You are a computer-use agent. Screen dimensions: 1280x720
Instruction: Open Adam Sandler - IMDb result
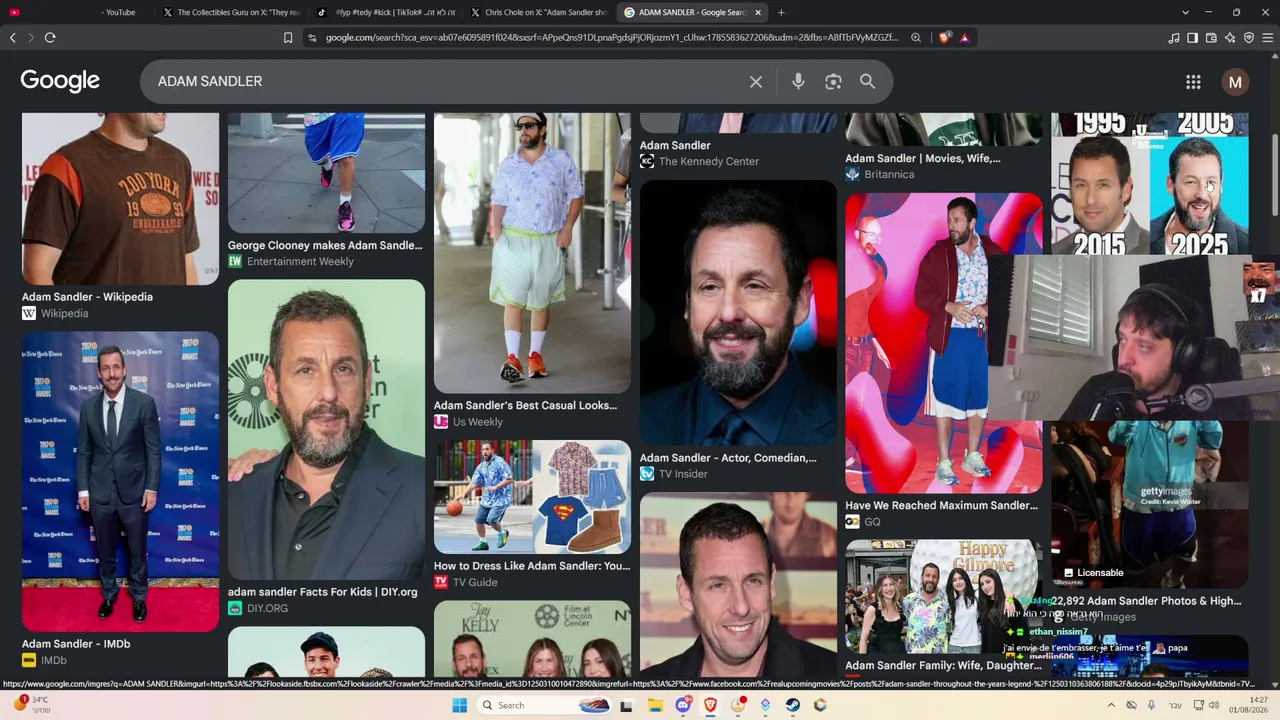click(76, 644)
